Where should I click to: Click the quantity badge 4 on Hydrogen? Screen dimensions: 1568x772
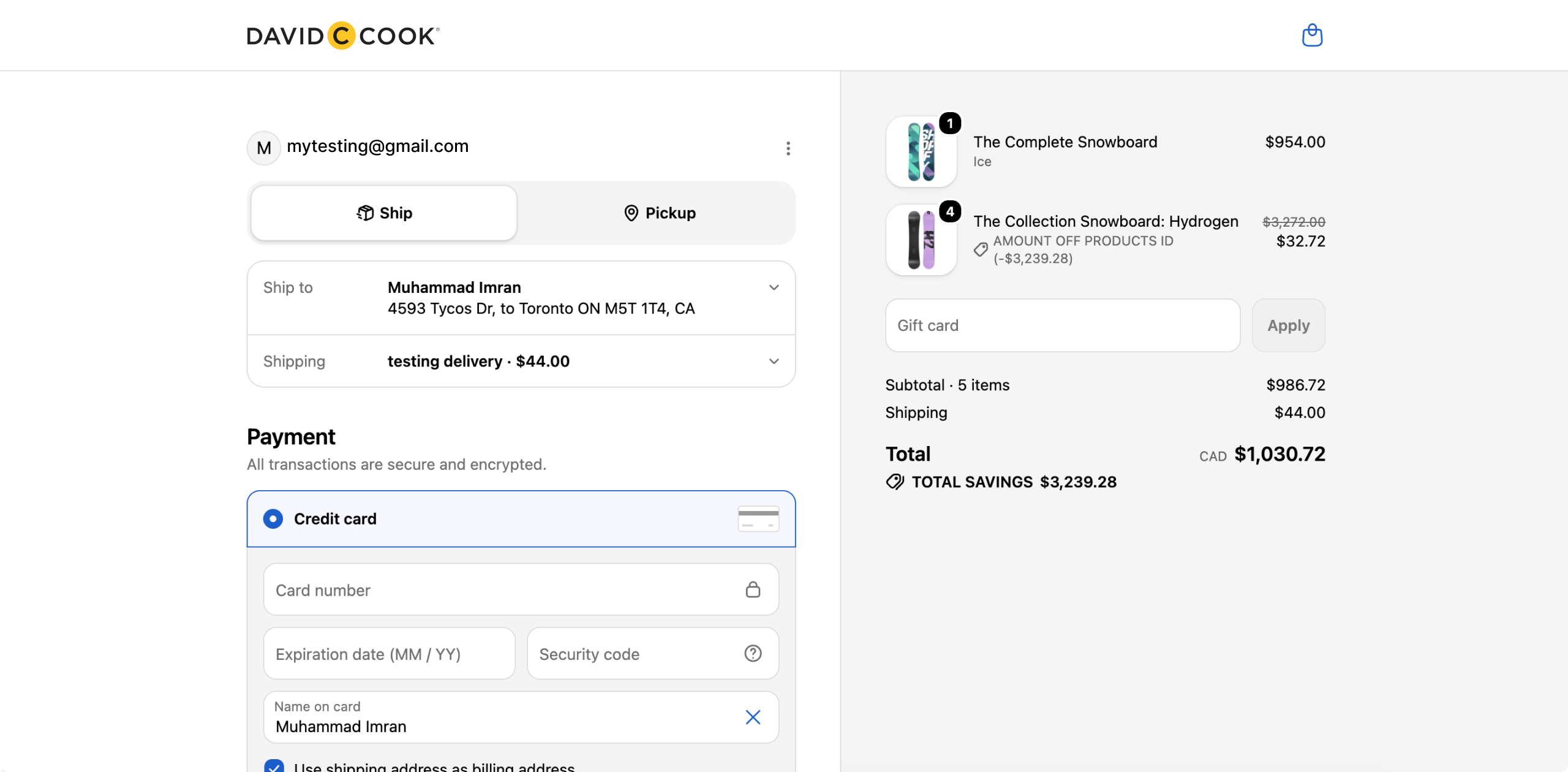tap(950, 211)
